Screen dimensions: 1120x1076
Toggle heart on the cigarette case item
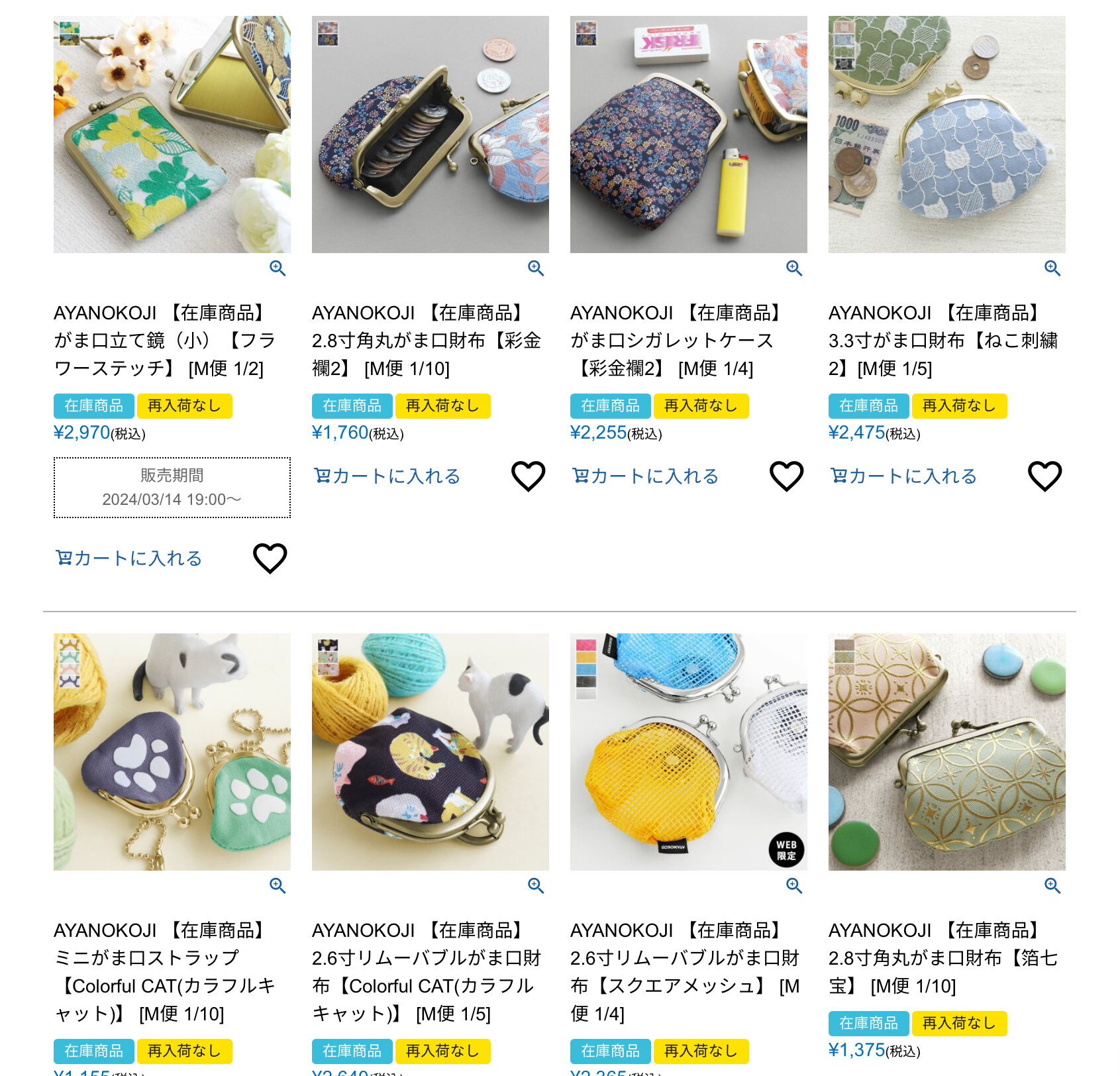(x=787, y=476)
